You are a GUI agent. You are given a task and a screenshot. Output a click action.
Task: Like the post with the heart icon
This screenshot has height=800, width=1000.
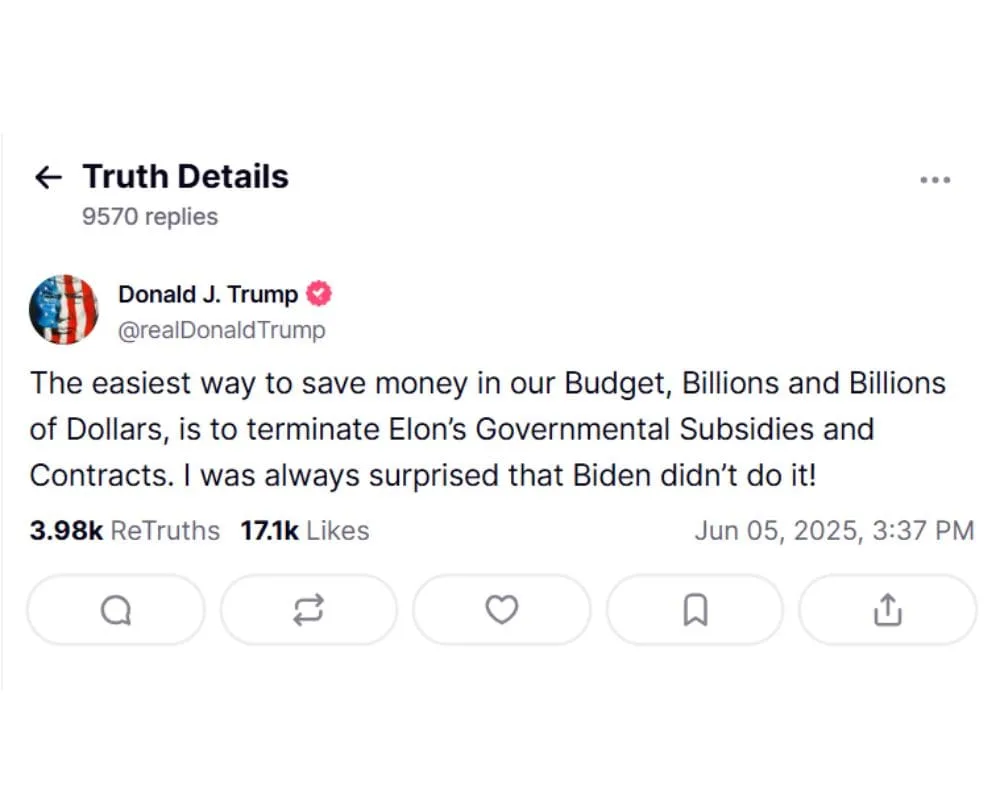501,609
